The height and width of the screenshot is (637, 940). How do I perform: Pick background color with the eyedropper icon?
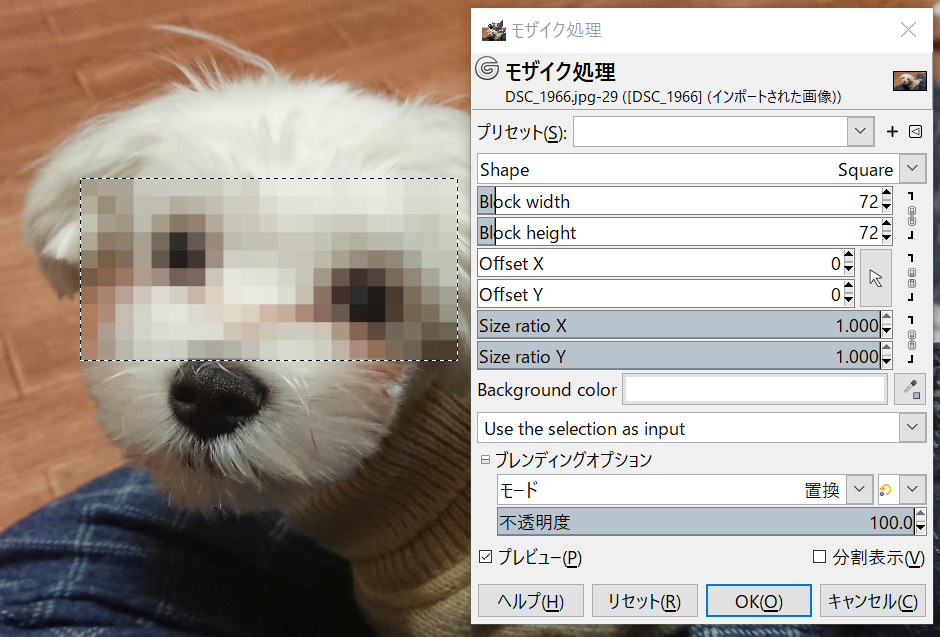tap(910, 390)
